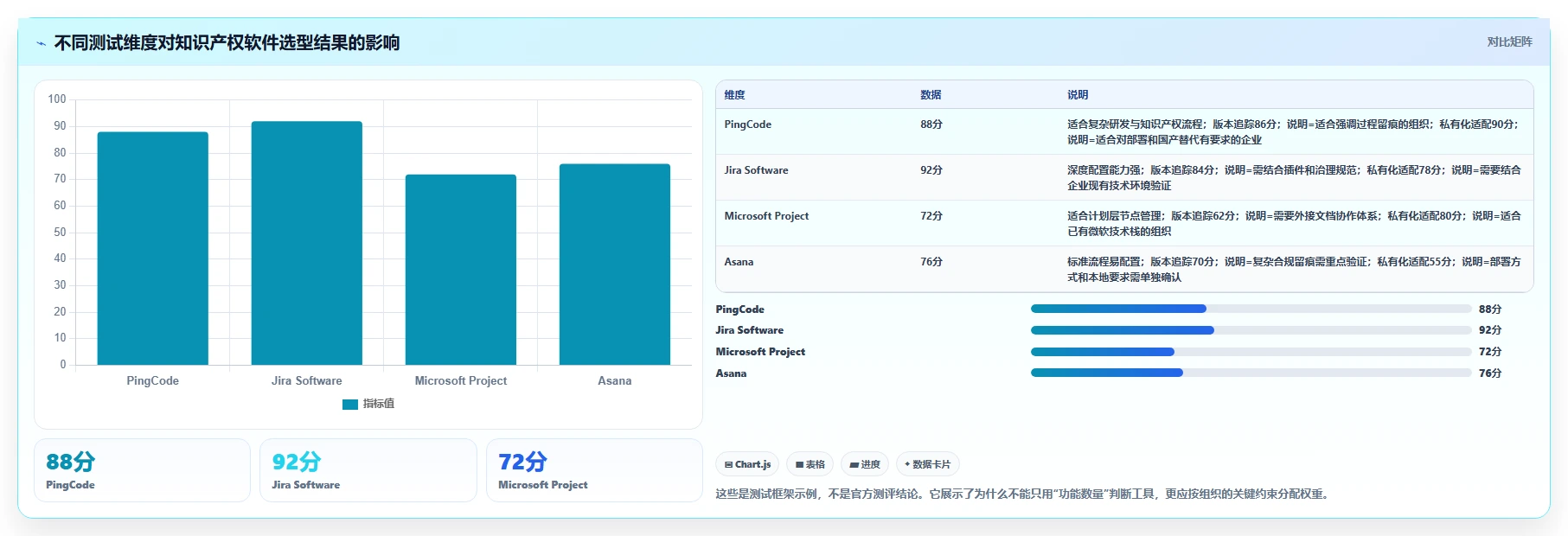Click the 88分 label beside PingCode progress
Screen dimensions: 1568x536
click(x=1490, y=309)
